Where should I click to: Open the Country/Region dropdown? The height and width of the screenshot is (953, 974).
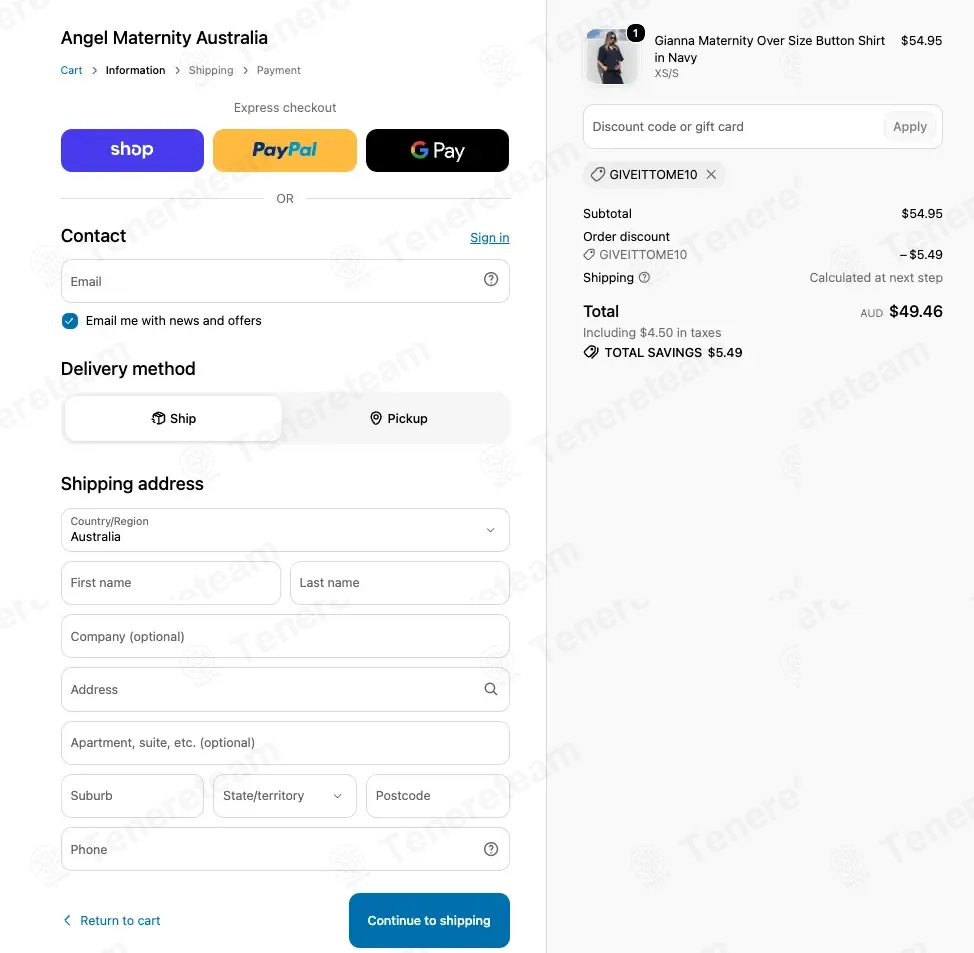[285, 530]
